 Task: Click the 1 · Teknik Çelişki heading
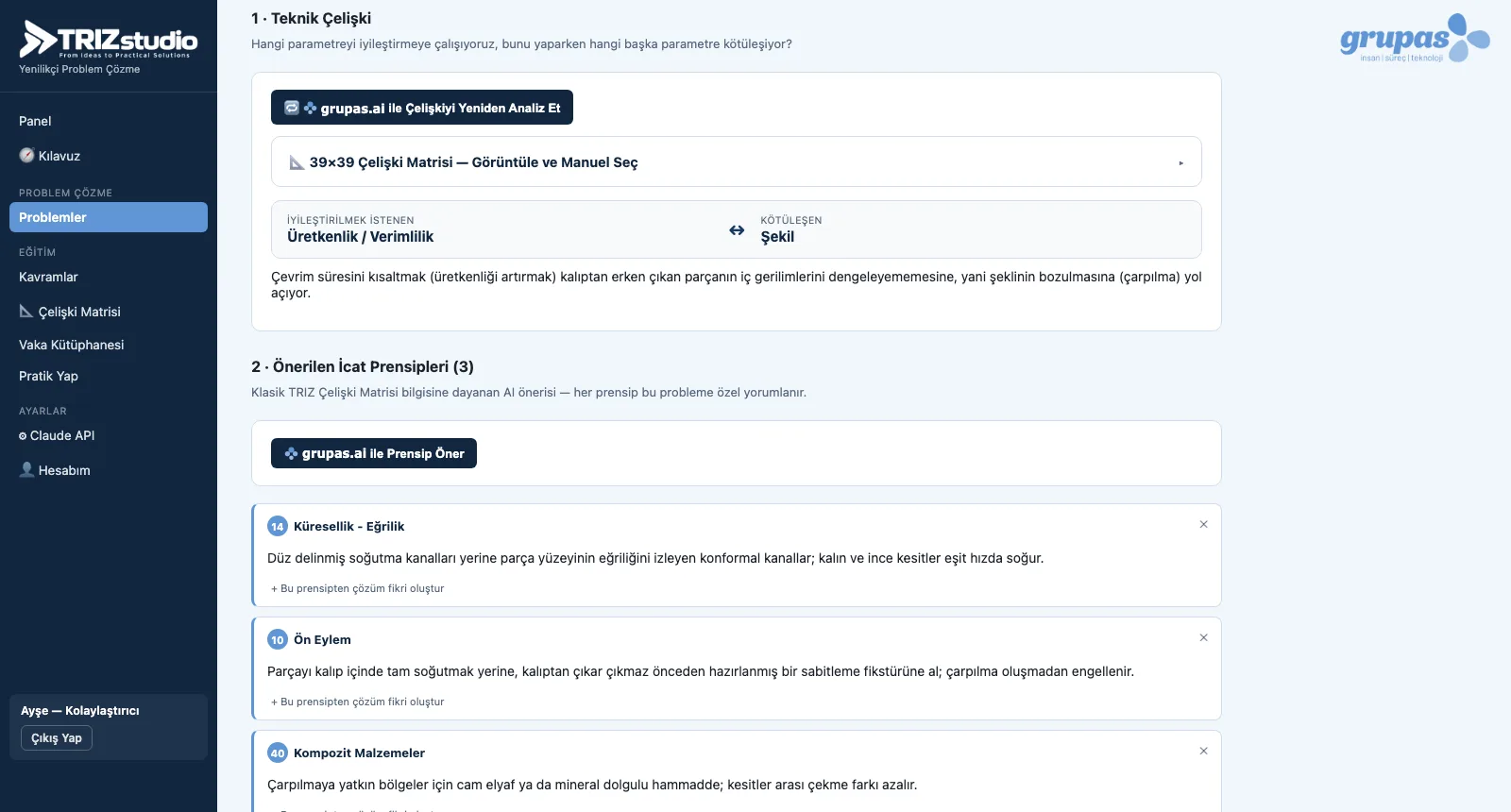[x=312, y=18]
